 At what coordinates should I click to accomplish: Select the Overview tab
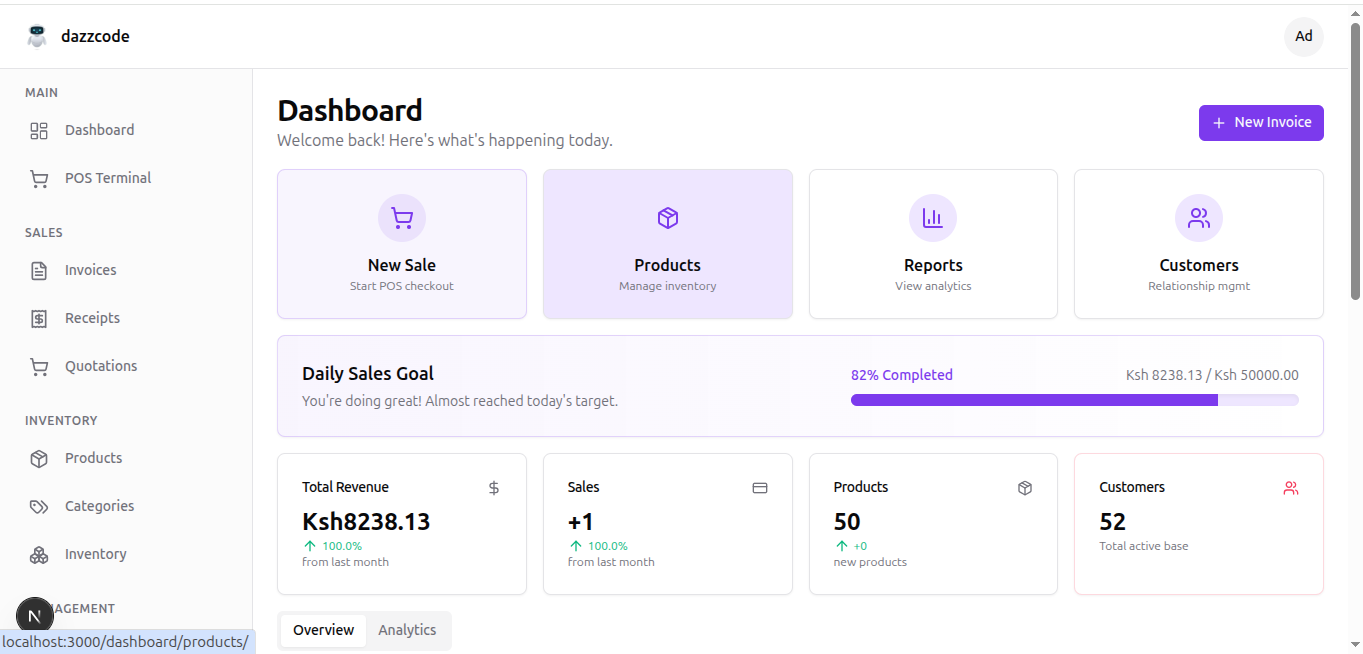pos(323,630)
